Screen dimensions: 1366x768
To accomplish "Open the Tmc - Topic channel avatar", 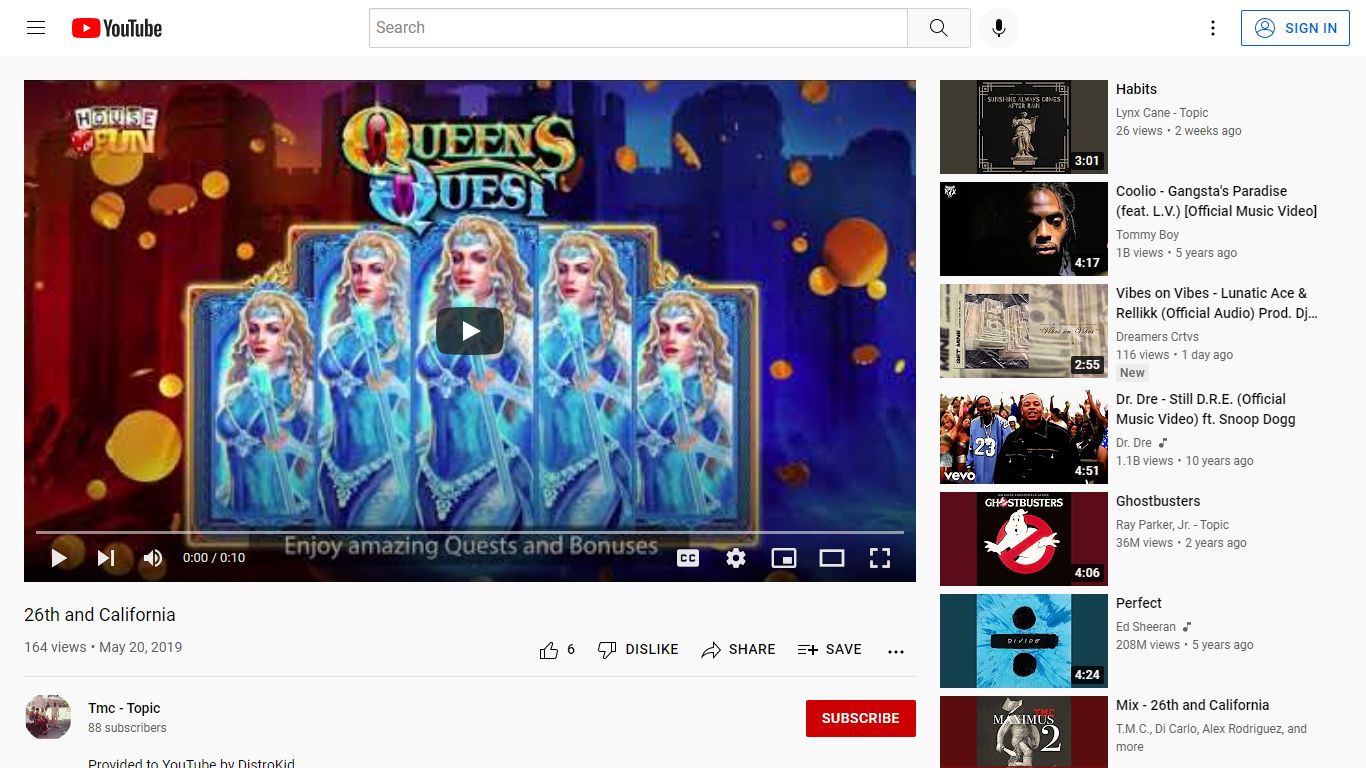I will (48, 718).
